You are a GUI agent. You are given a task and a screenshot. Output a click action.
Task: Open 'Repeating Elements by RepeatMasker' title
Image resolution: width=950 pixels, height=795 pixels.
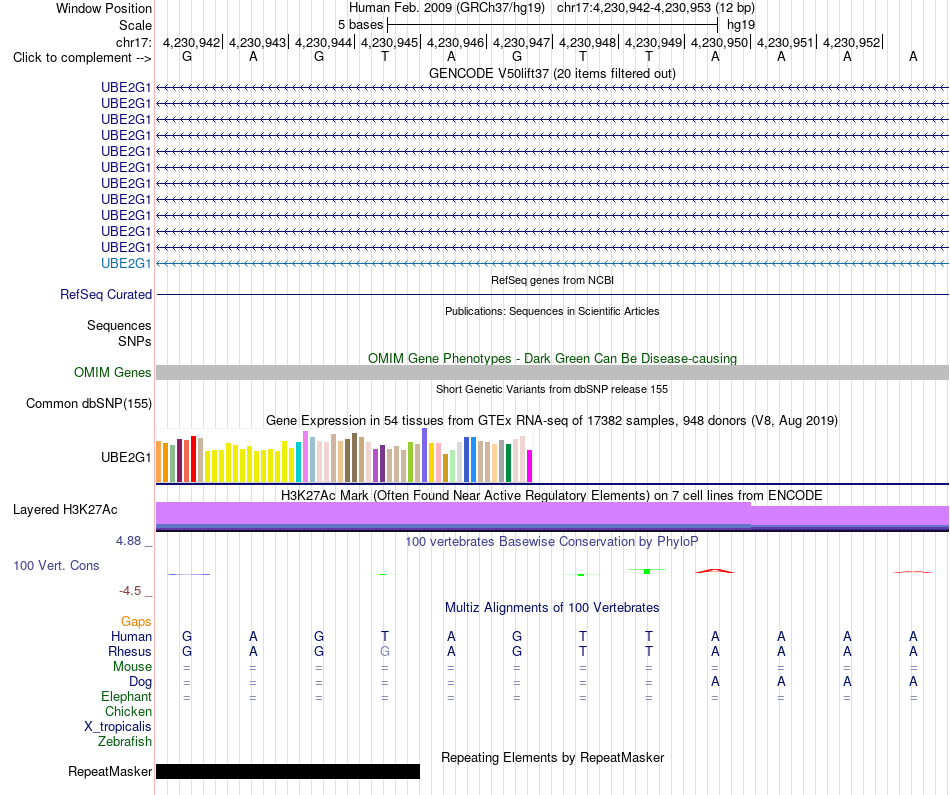pos(552,757)
